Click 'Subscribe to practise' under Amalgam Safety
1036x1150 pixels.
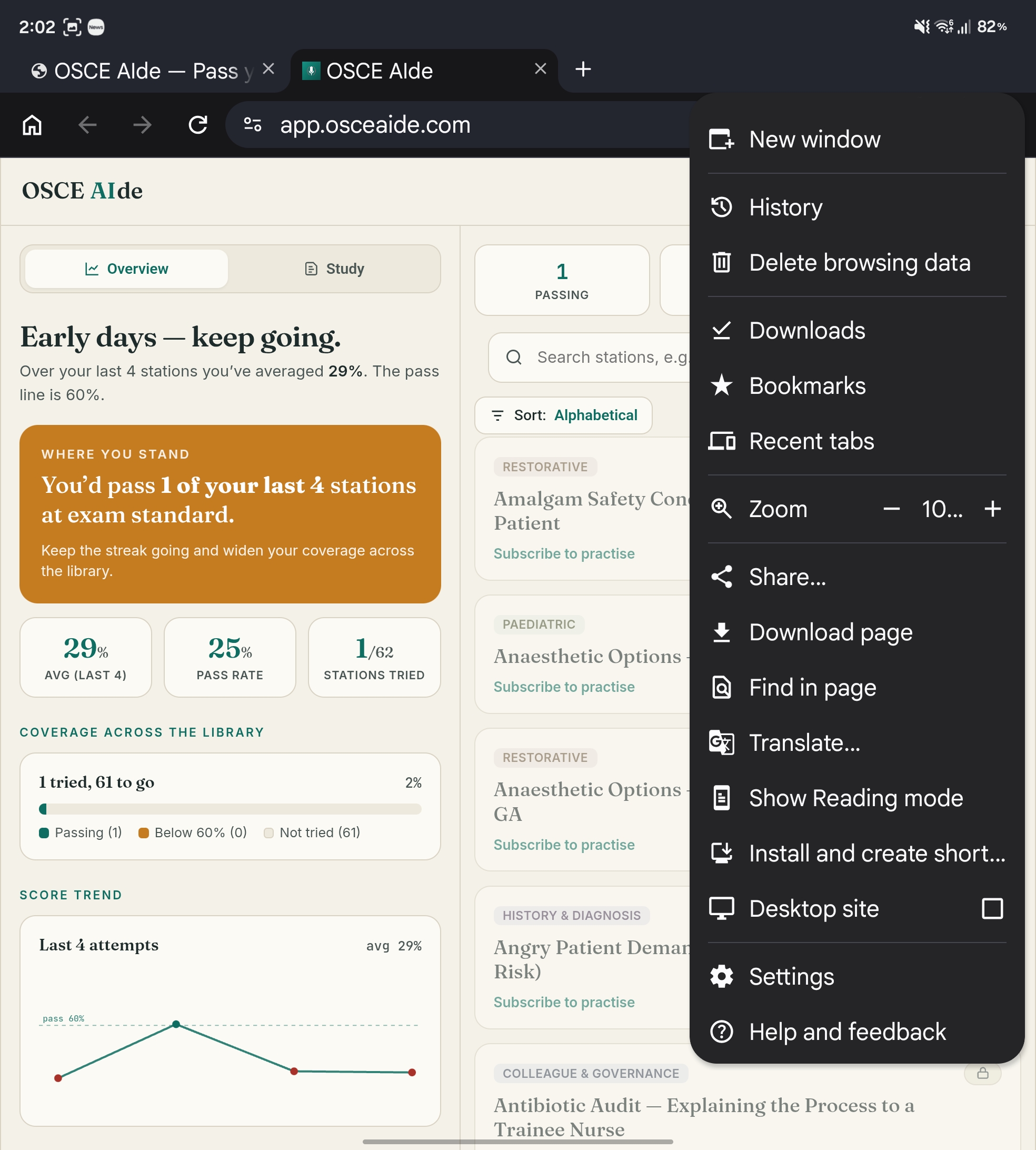tap(564, 553)
